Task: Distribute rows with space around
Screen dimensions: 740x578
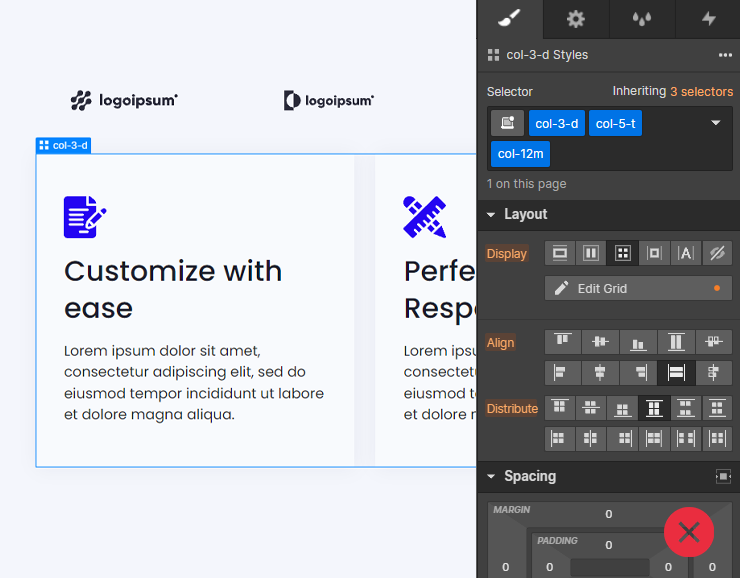Action: click(717, 408)
